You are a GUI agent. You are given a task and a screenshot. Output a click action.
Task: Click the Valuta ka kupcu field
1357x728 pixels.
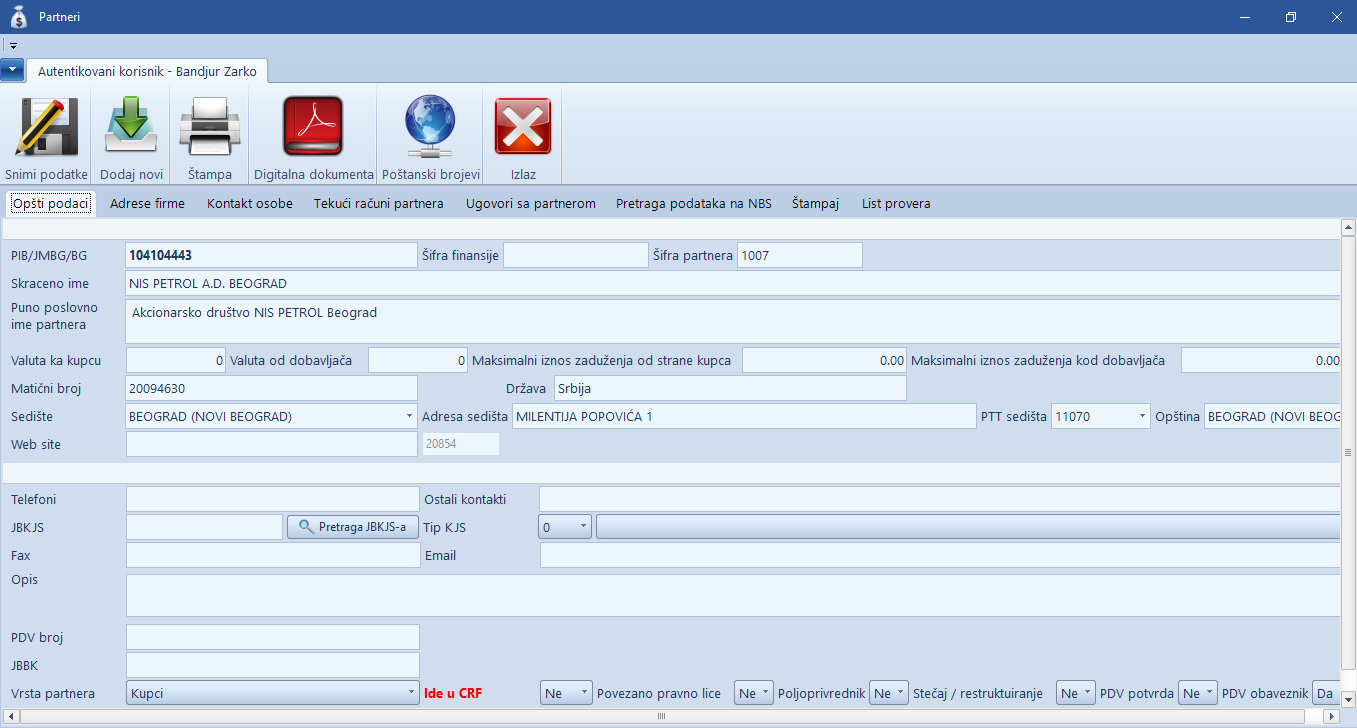click(176, 359)
